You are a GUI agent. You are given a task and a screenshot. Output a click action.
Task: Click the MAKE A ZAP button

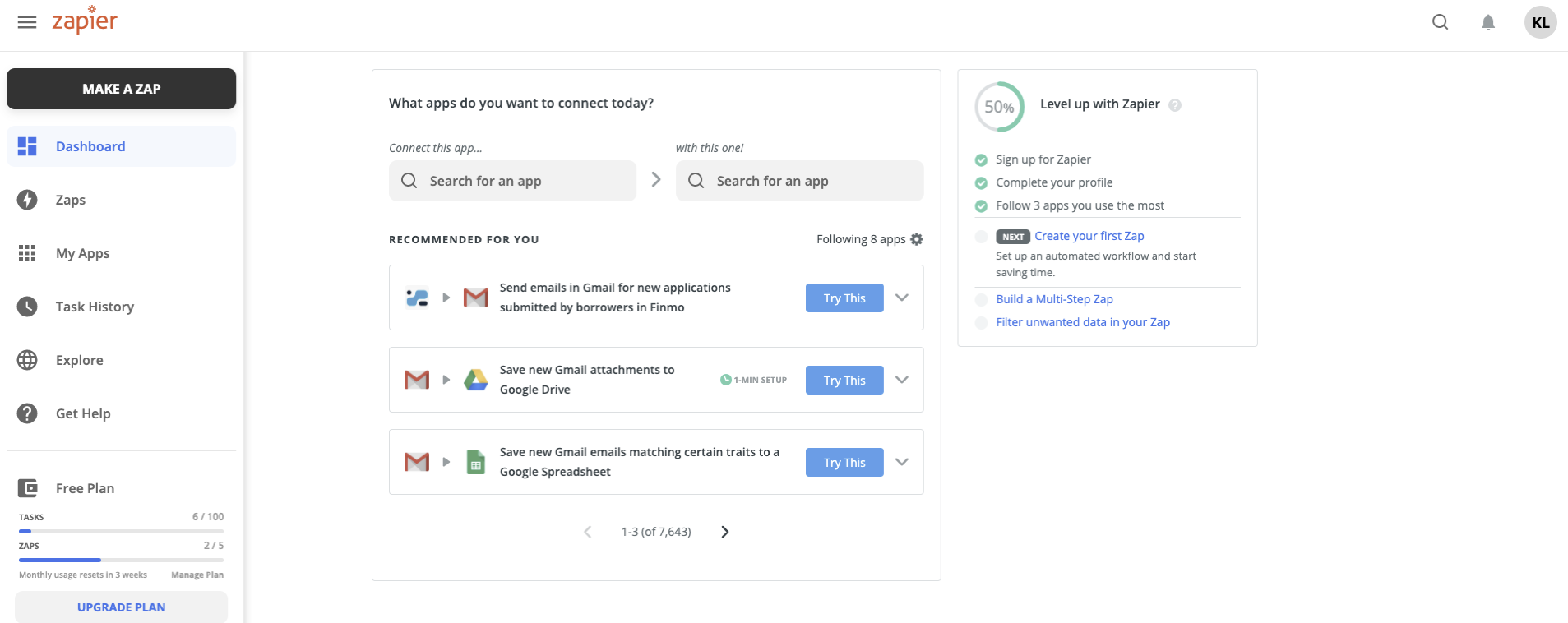(121, 89)
